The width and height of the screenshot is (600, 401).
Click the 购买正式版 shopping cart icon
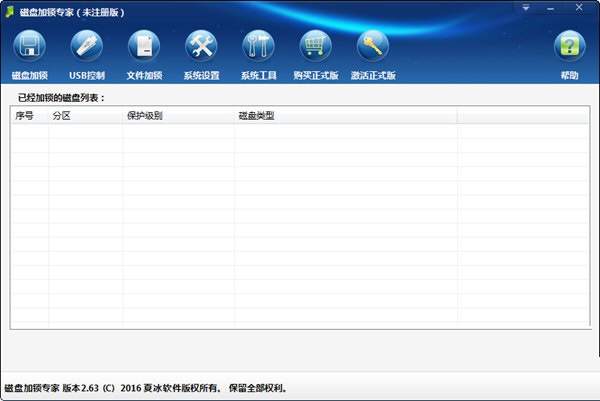tap(316, 46)
